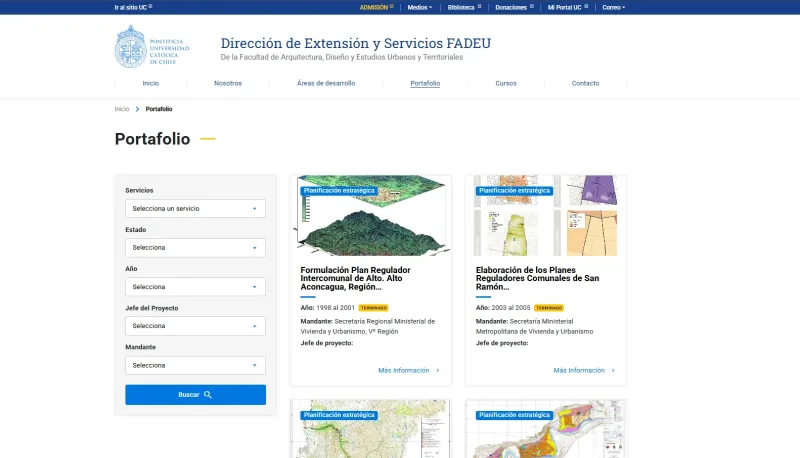The image size is (800, 458).
Task: Open the Medios top menu
Action: click(x=419, y=8)
